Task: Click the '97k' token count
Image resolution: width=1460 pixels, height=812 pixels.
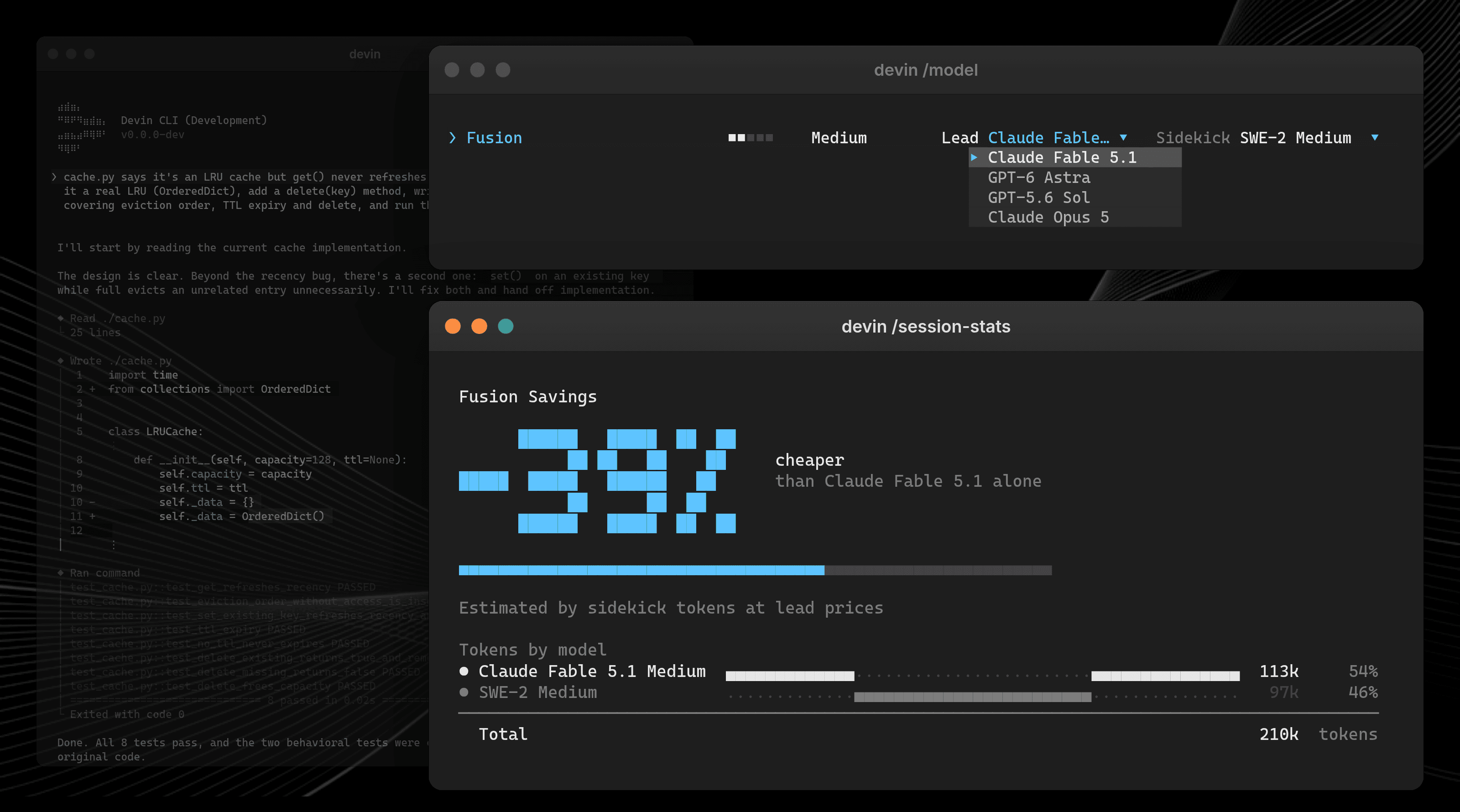Action: click(1284, 692)
